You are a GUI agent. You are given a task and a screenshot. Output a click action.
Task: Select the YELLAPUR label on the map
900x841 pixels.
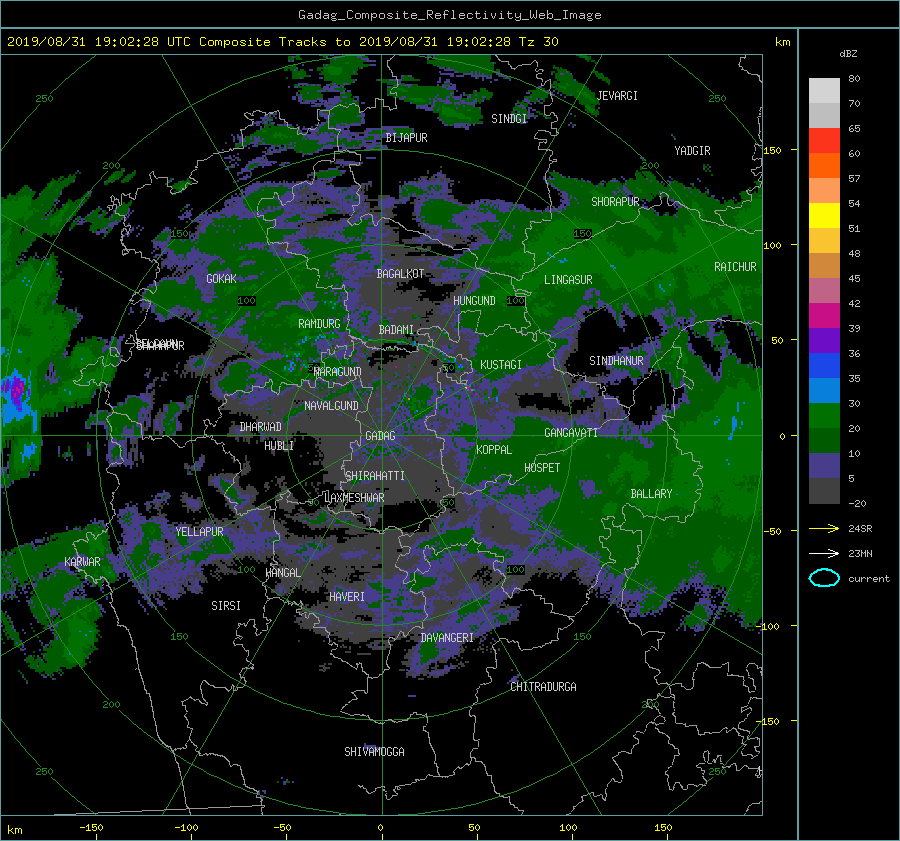coord(199,532)
